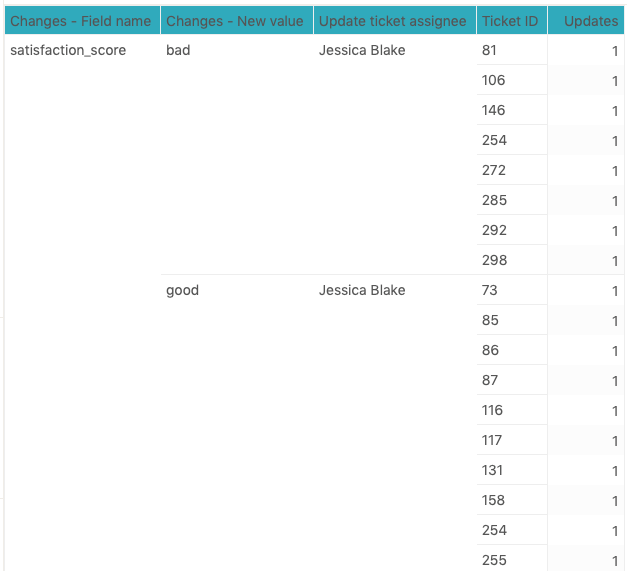Sort by the Ticket ID column header
627x571 pixels.
tap(510, 21)
